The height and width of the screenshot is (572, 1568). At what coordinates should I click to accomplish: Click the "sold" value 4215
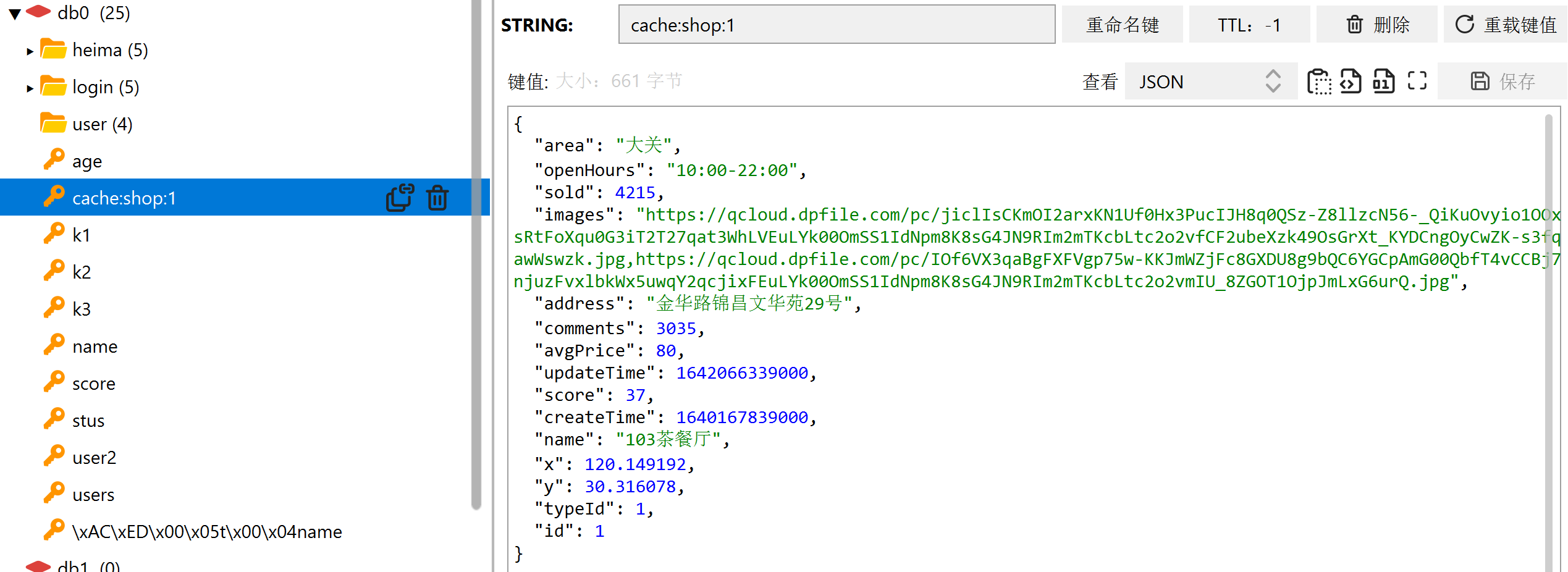(x=635, y=192)
